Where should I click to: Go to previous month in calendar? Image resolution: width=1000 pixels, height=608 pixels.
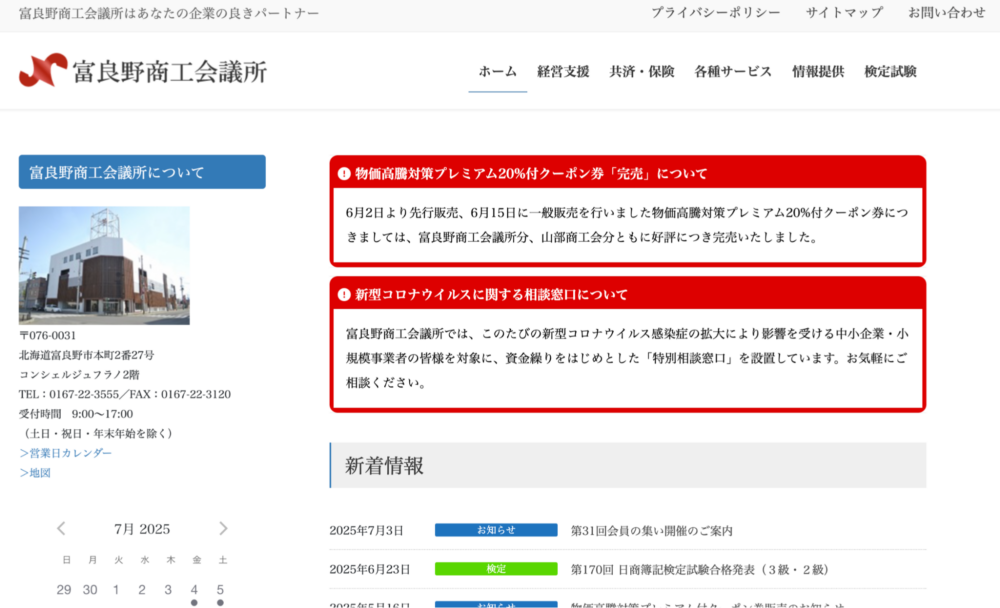pyautogui.click(x=61, y=529)
